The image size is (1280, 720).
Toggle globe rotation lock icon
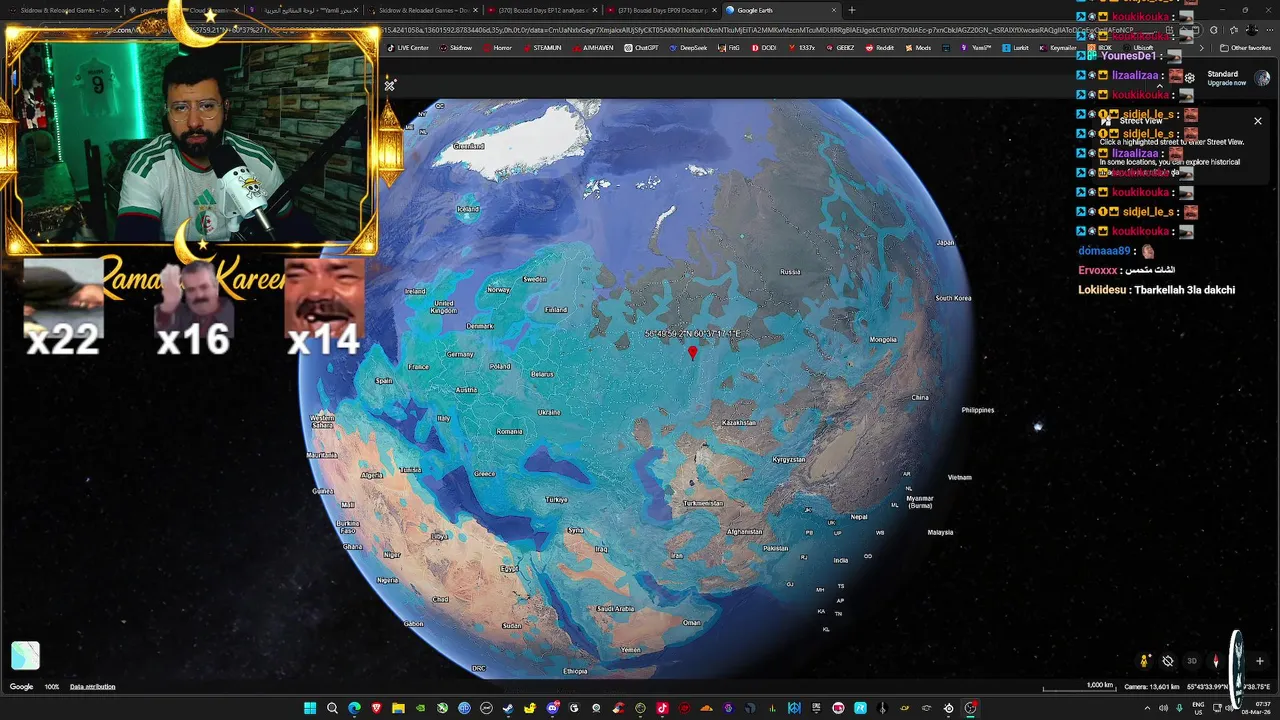click(1168, 661)
